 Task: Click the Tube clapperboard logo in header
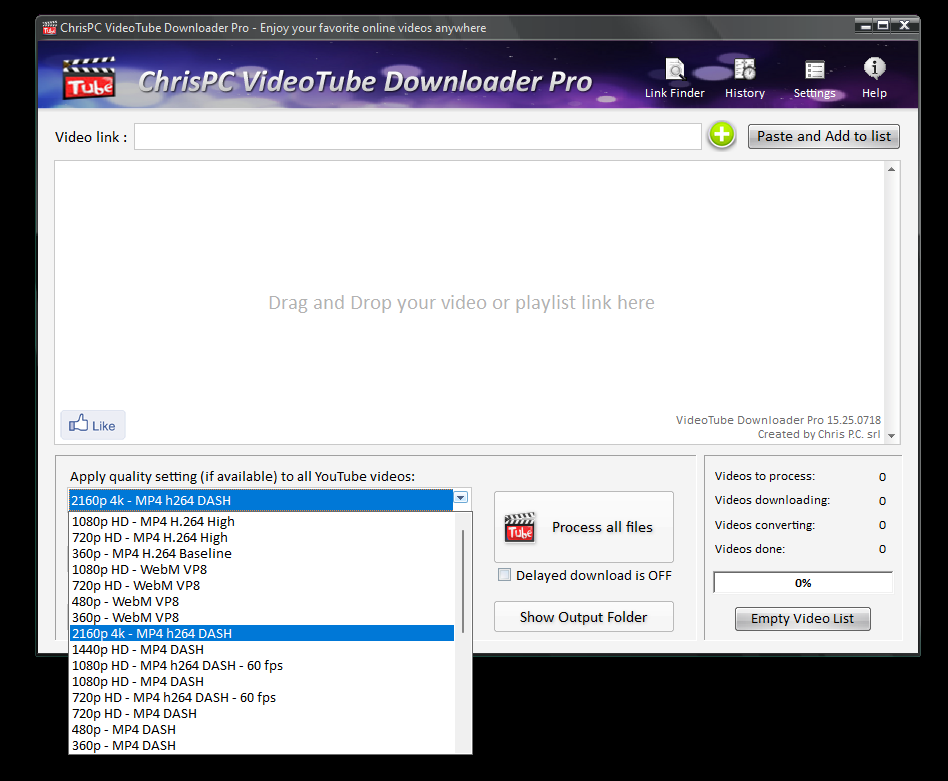(89, 78)
